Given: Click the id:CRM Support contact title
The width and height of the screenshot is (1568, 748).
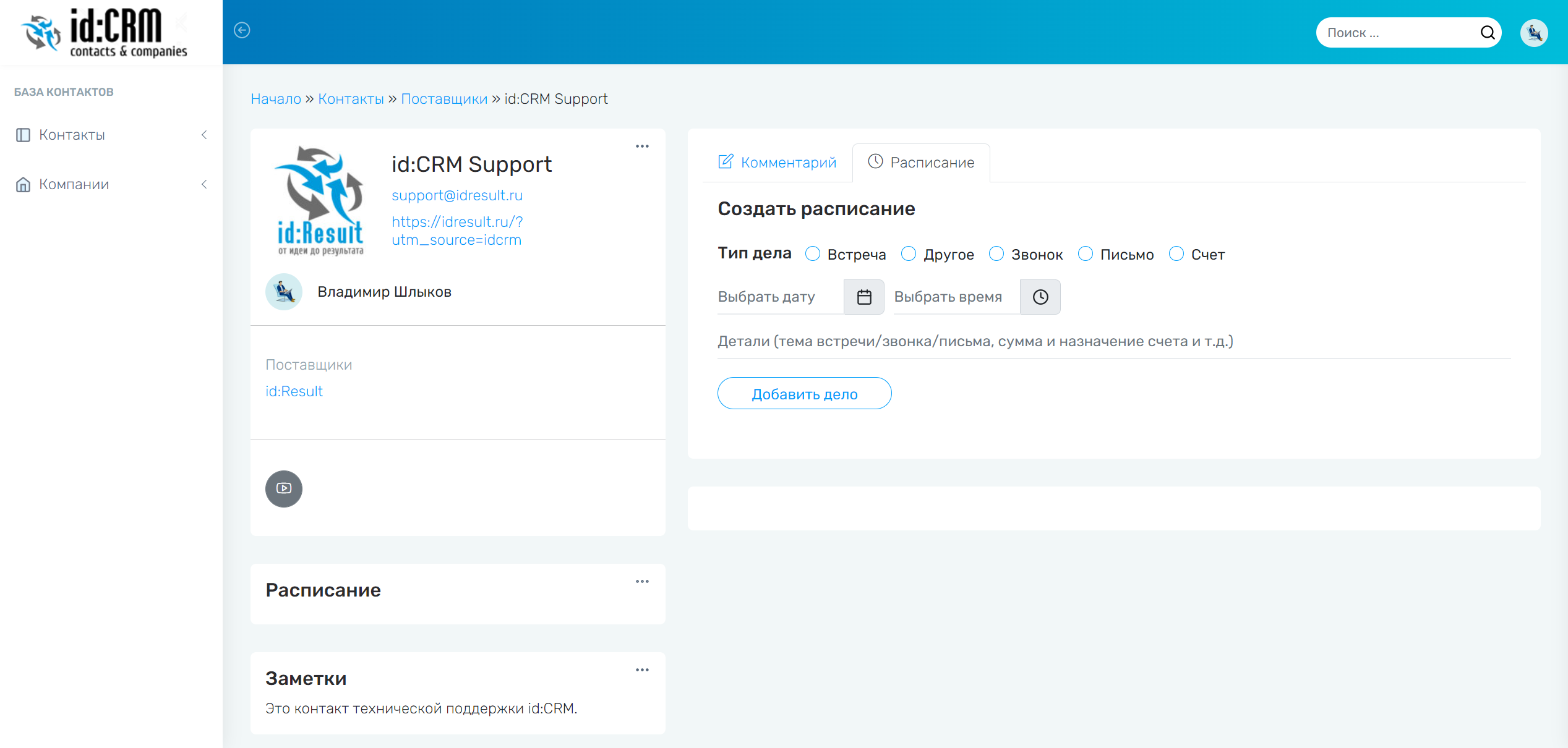Looking at the screenshot, I should (471, 164).
